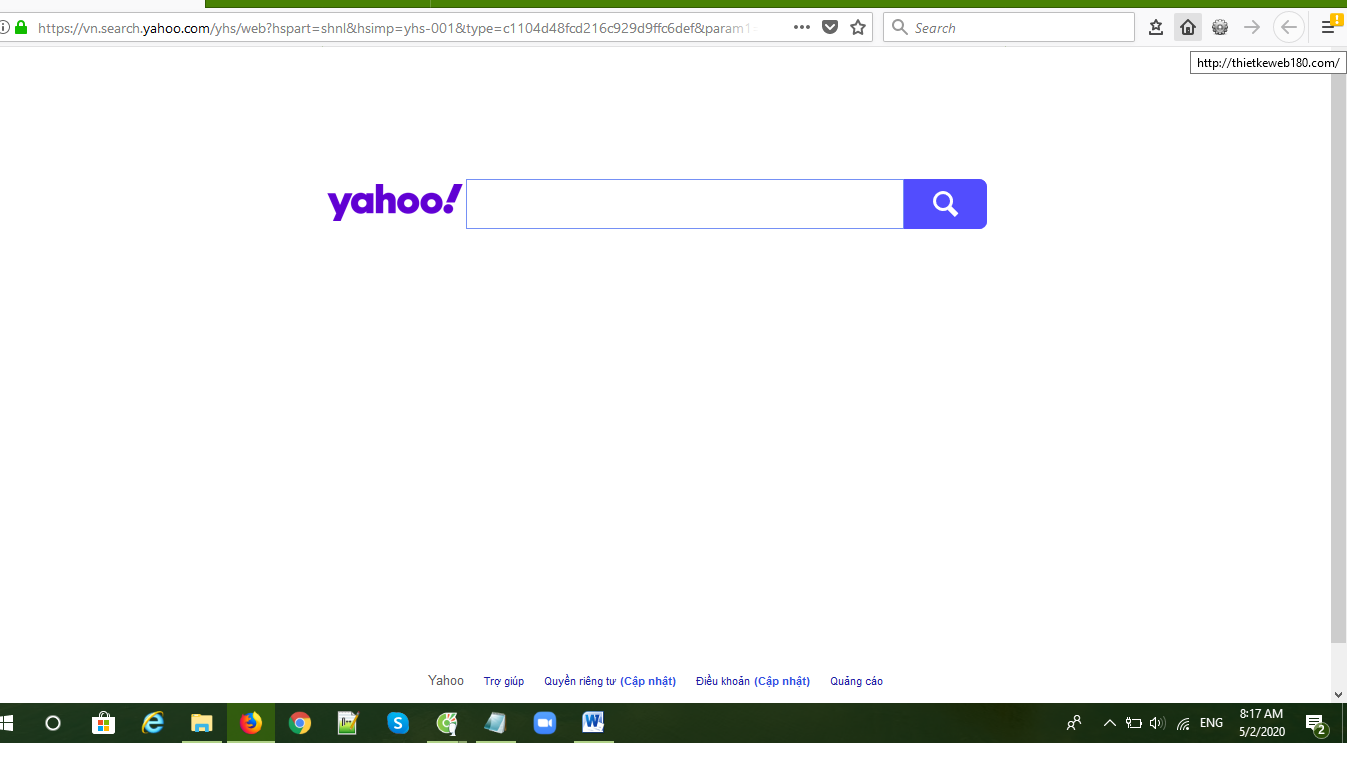The image size is (1366, 768).
Task: Open the Firefox hamburger menu
Action: 1328,28
